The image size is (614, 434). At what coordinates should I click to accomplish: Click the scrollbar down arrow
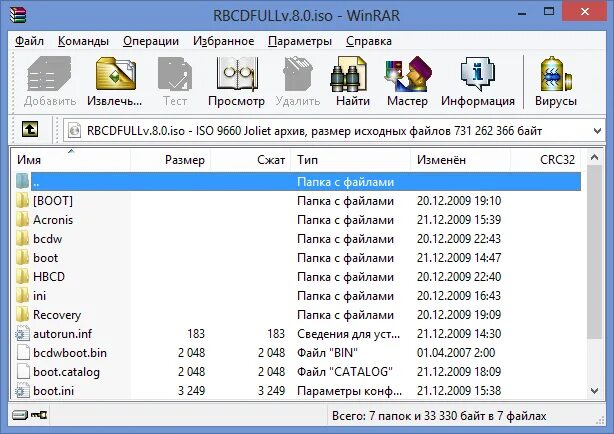594,391
